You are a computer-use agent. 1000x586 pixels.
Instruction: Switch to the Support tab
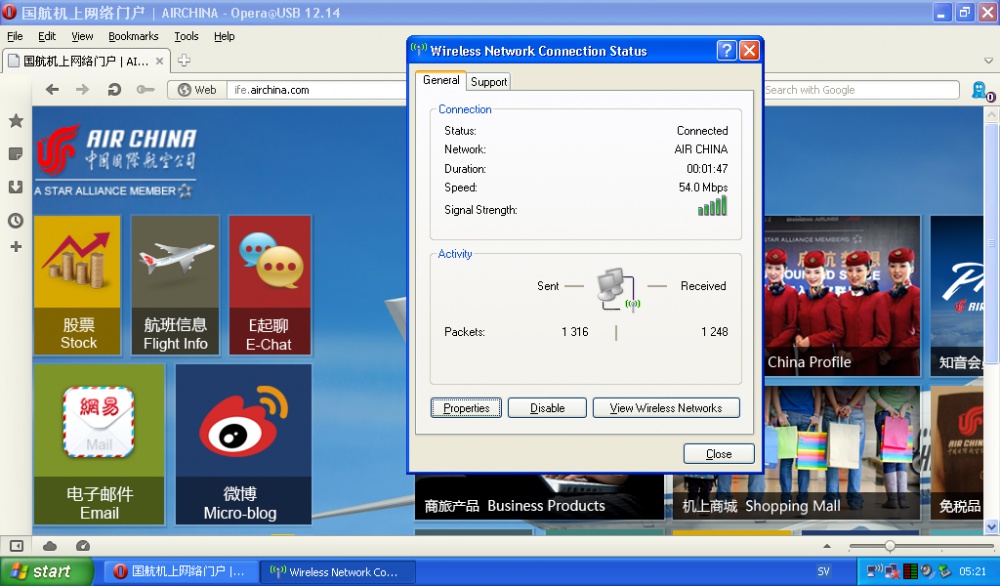[x=489, y=82]
